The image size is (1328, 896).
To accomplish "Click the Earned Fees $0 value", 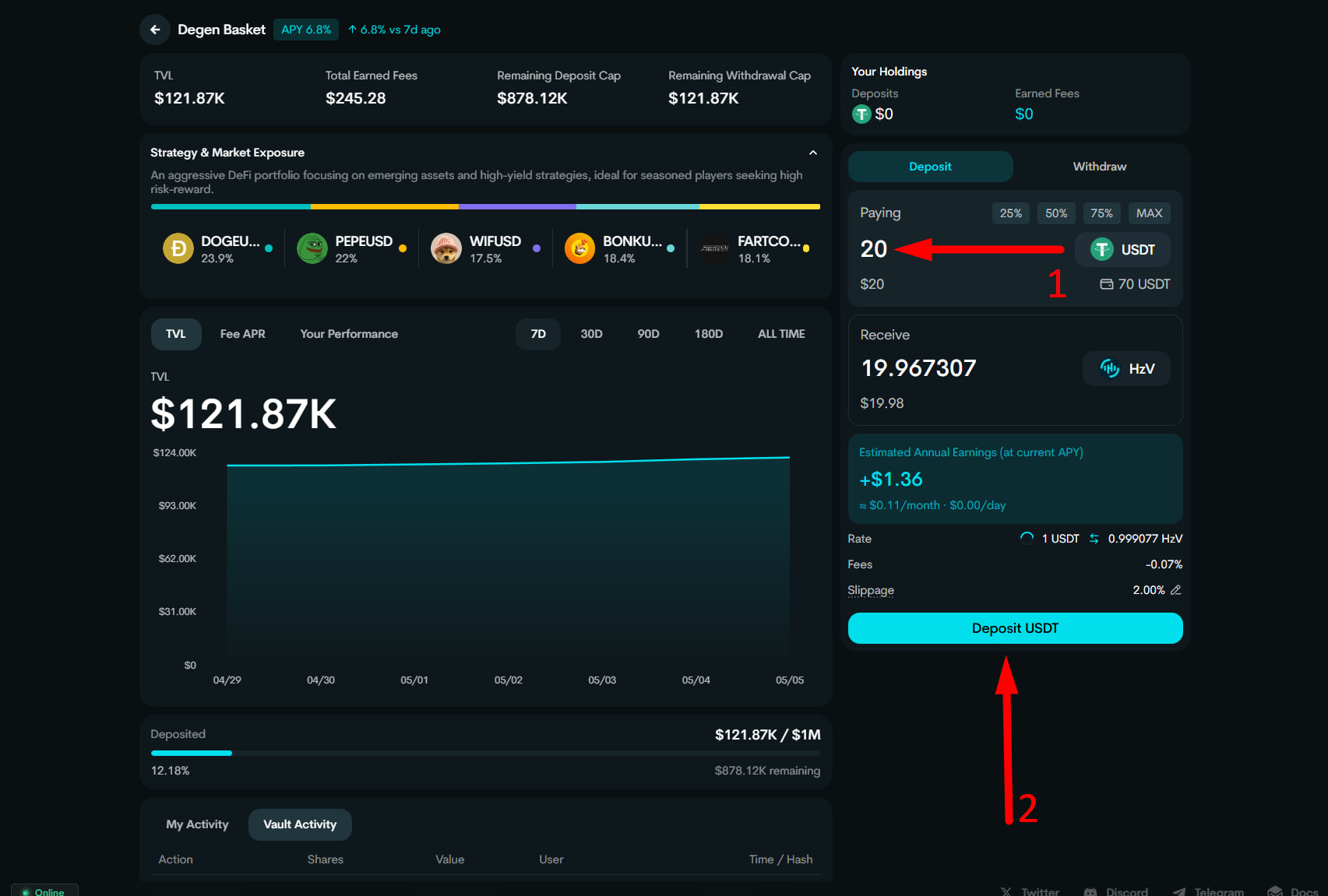I will coord(1023,114).
